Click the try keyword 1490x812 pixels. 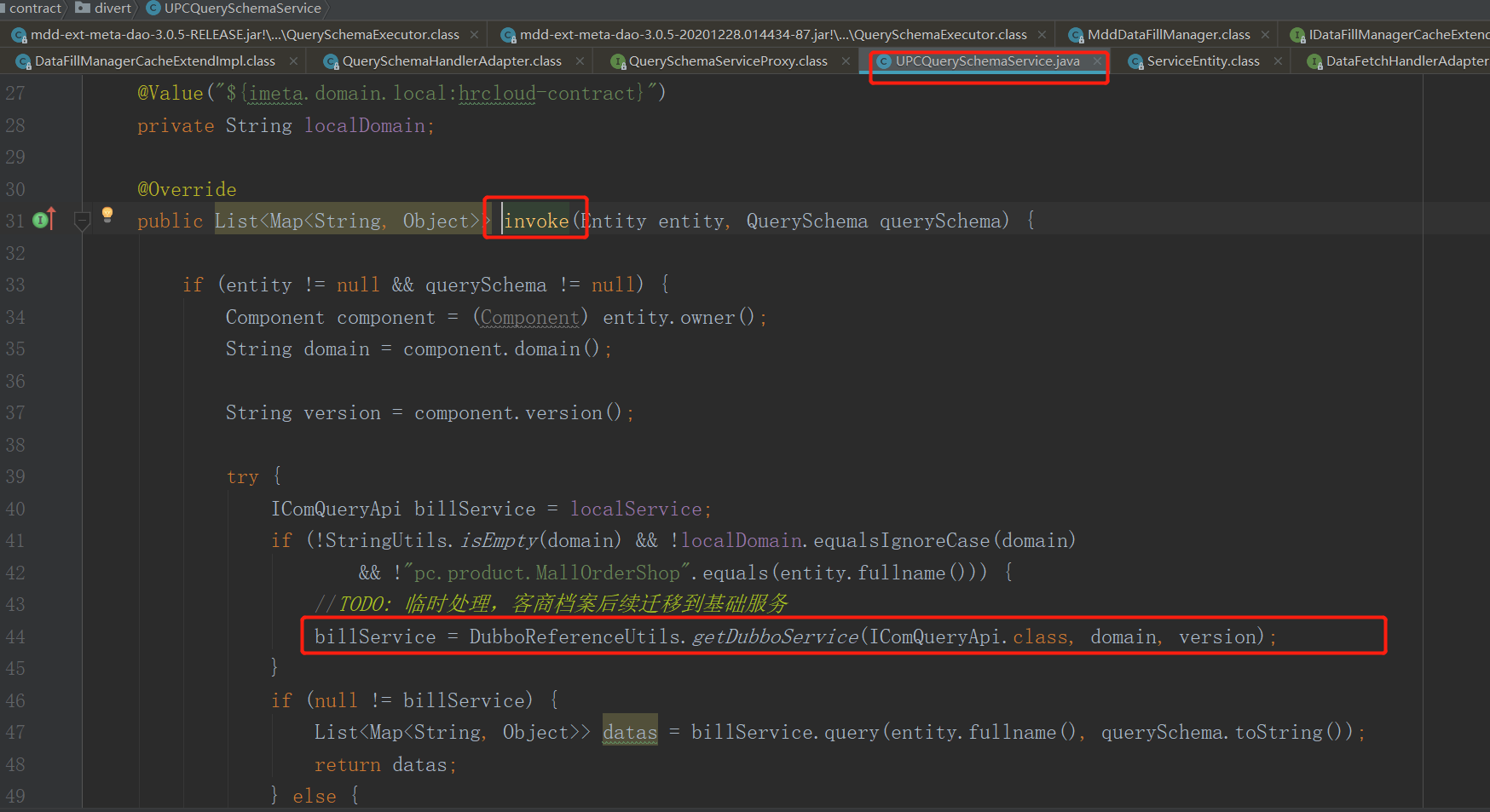tap(243, 476)
